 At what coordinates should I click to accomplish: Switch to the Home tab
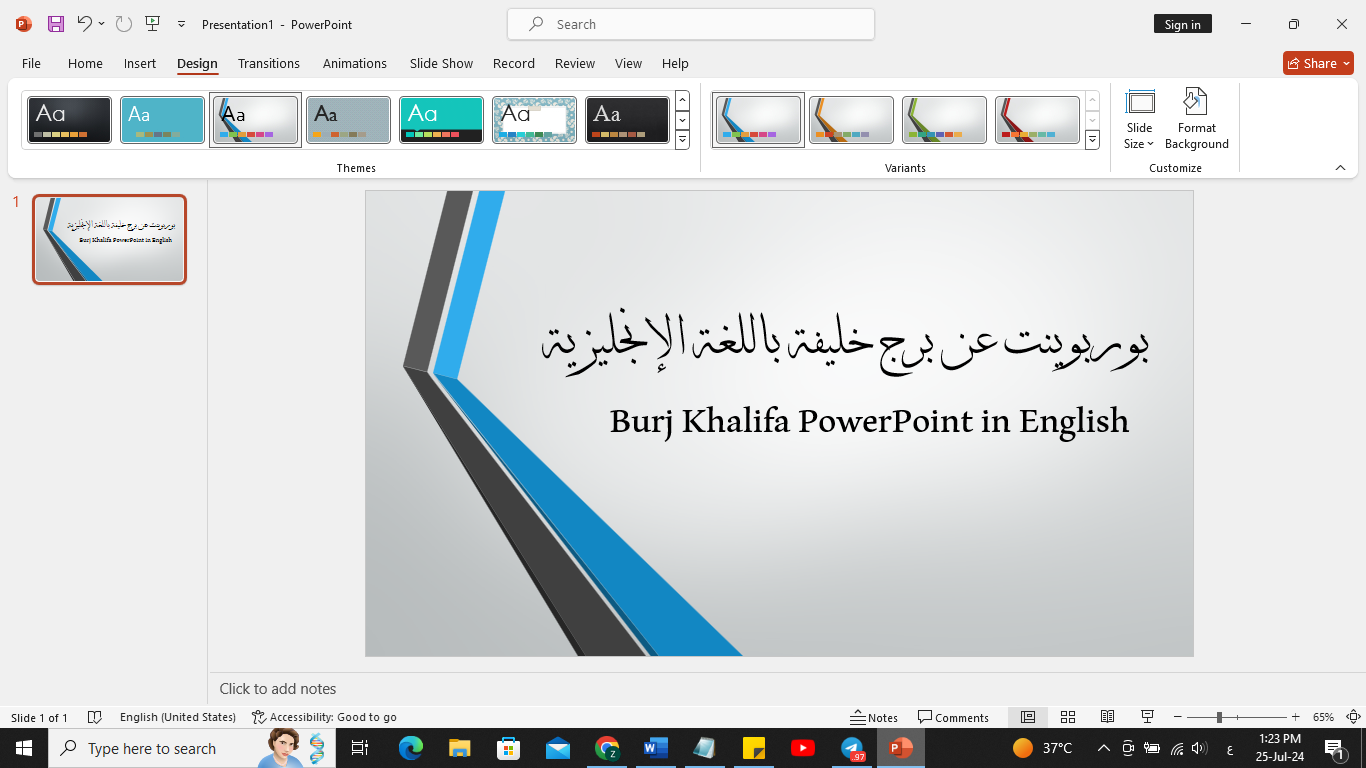[85, 63]
